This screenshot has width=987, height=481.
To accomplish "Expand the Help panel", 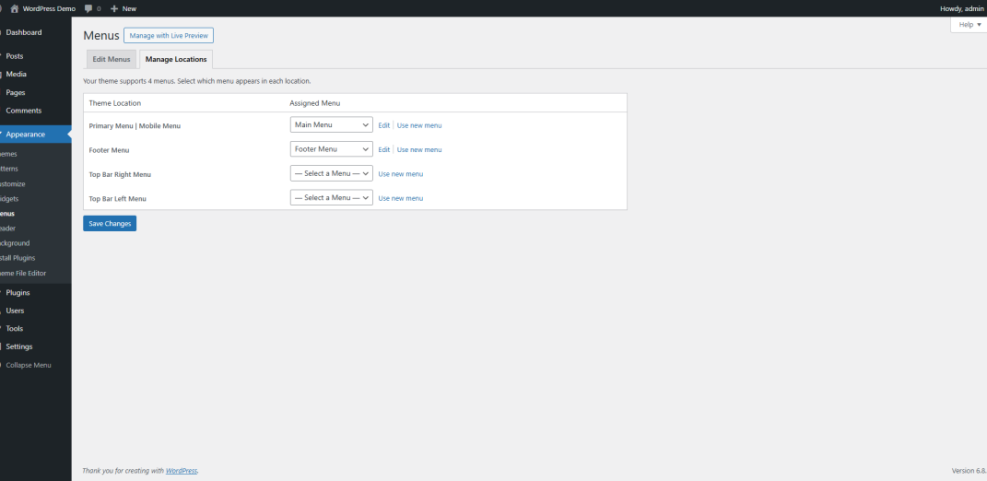I will click(x=969, y=25).
